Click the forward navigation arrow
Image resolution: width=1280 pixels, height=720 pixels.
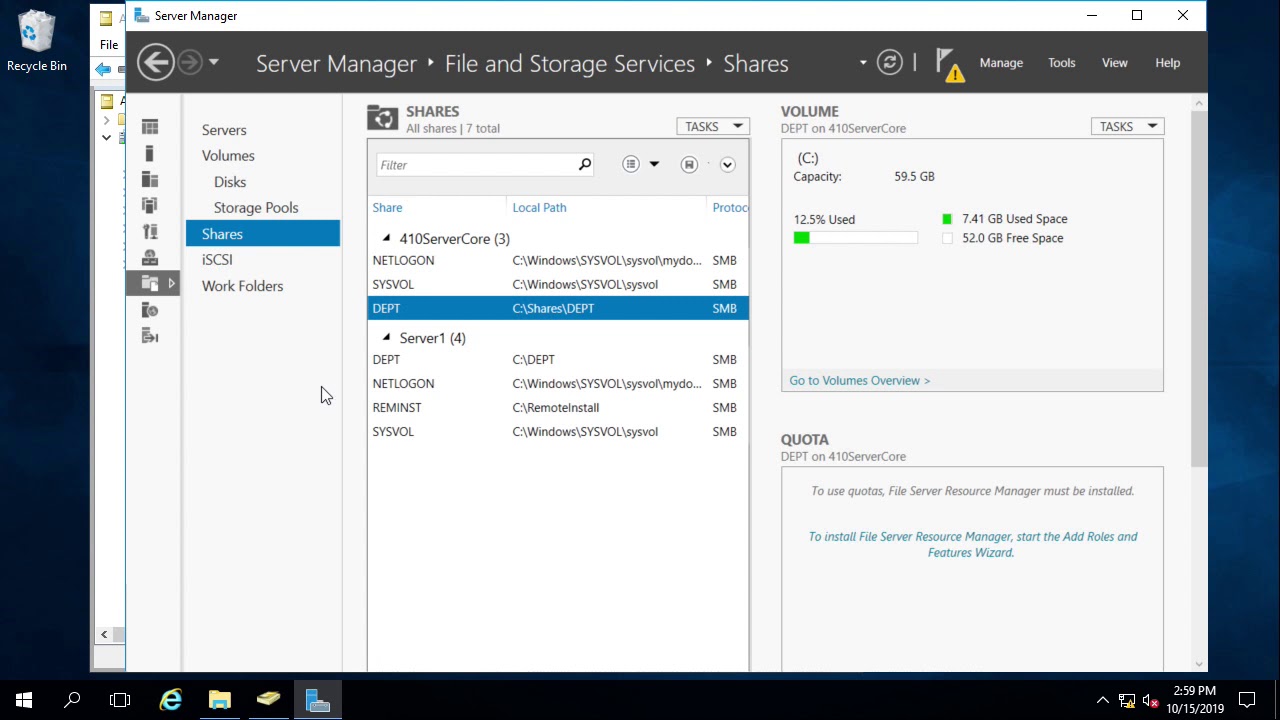(x=189, y=63)
